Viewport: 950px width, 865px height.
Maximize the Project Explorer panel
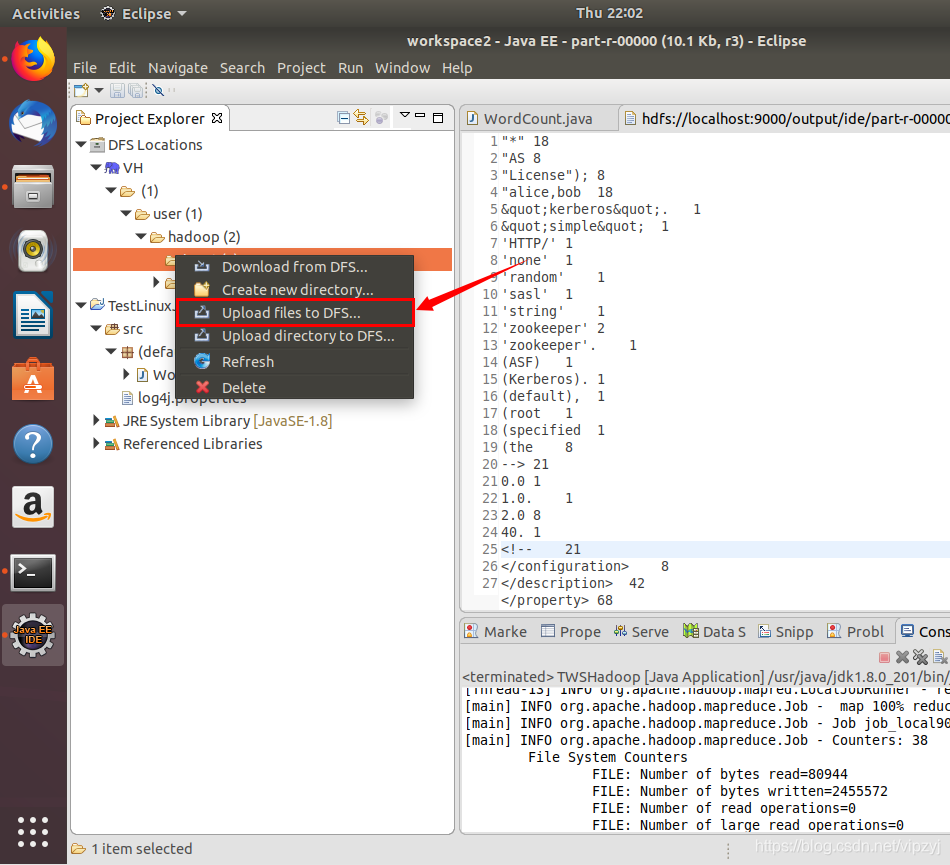pyautogui.click(x=438, y=118)
